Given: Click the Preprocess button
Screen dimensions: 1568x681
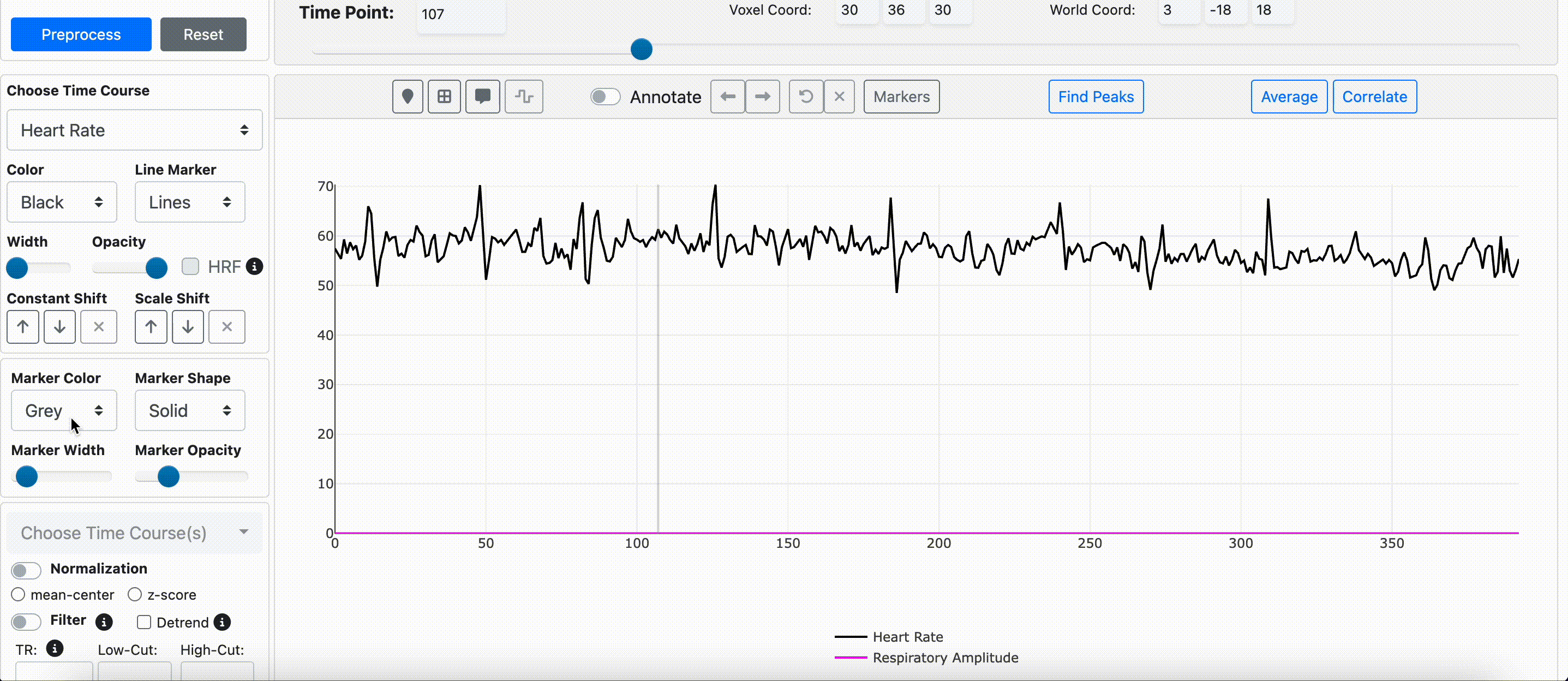Looking at the screenshot, I should click(81, 35).
